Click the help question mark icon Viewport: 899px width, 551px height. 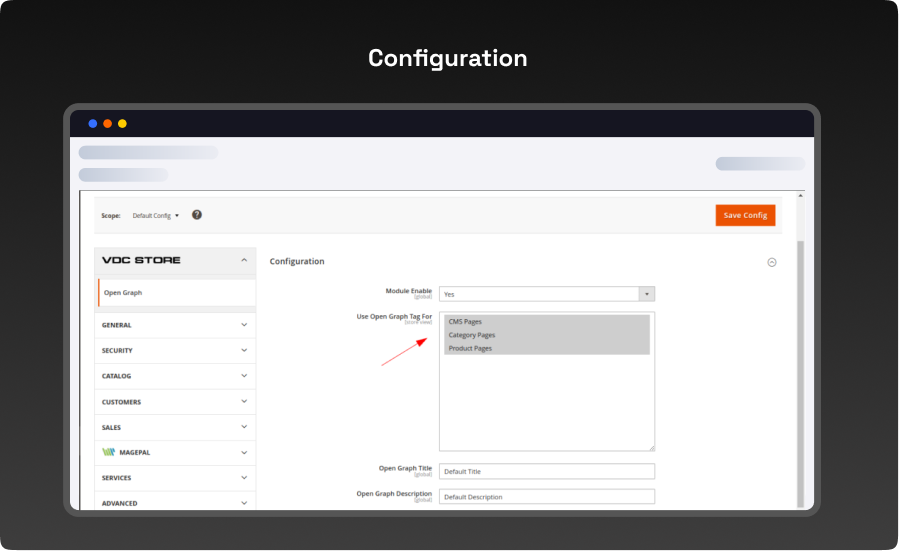tap(197, 215)
